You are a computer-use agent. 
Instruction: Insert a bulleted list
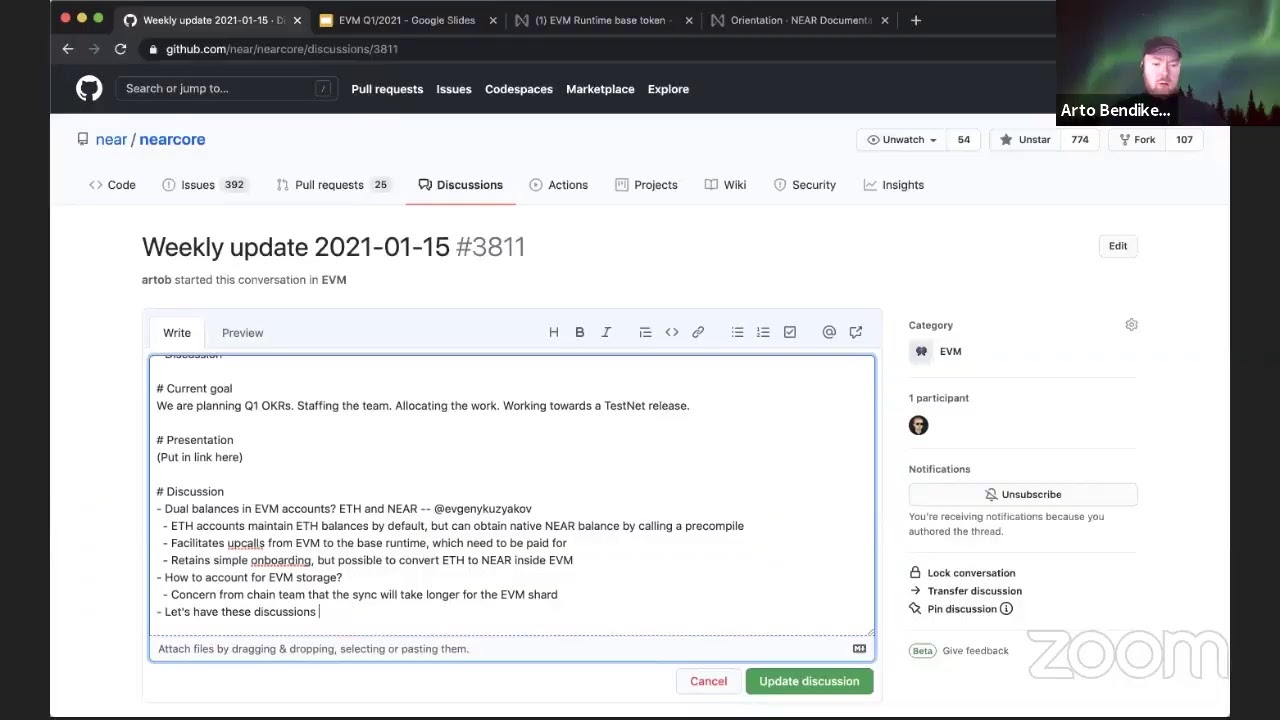click(737, 332)
